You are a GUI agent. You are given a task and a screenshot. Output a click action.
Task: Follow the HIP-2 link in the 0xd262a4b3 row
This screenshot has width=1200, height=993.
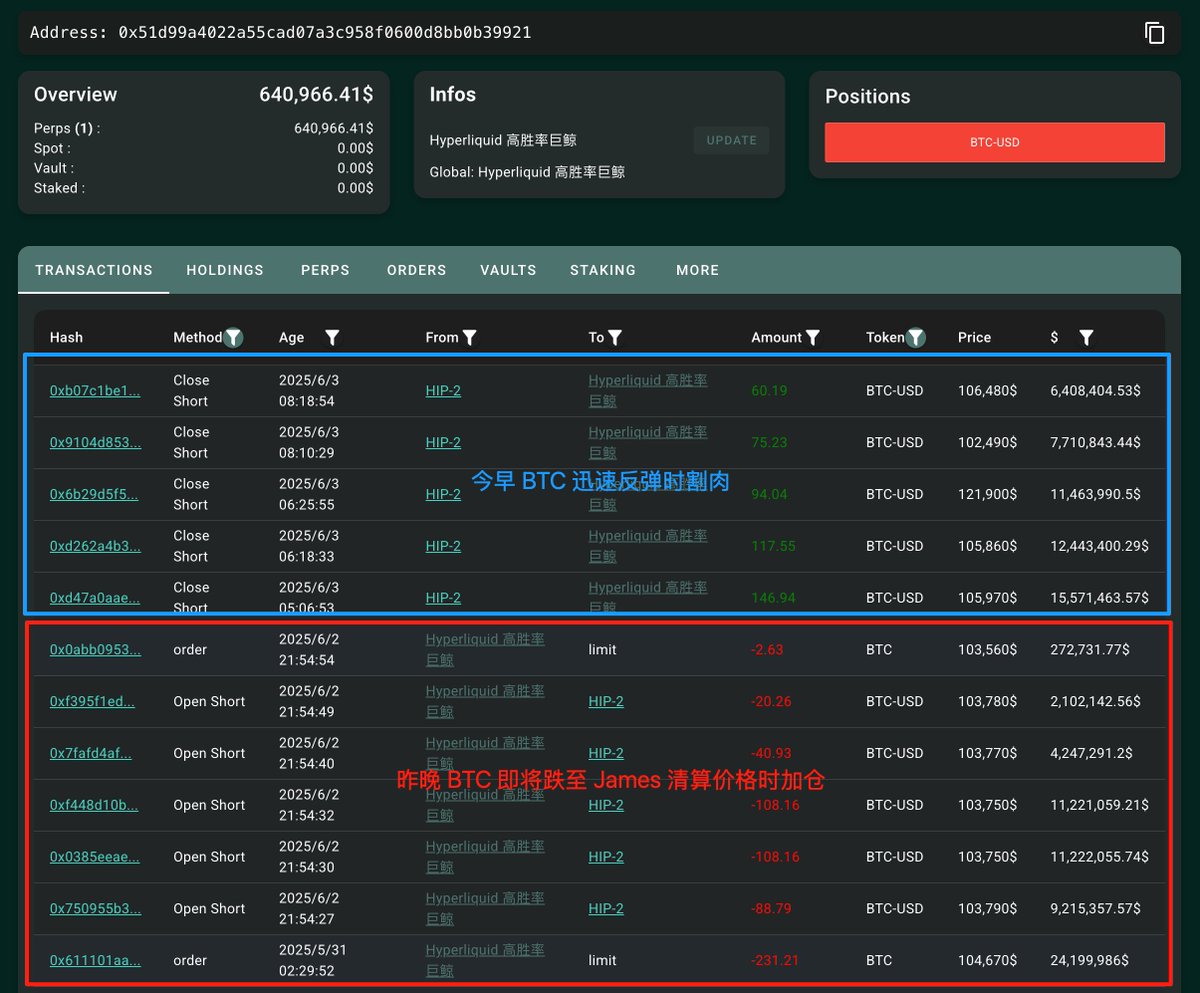443,547
